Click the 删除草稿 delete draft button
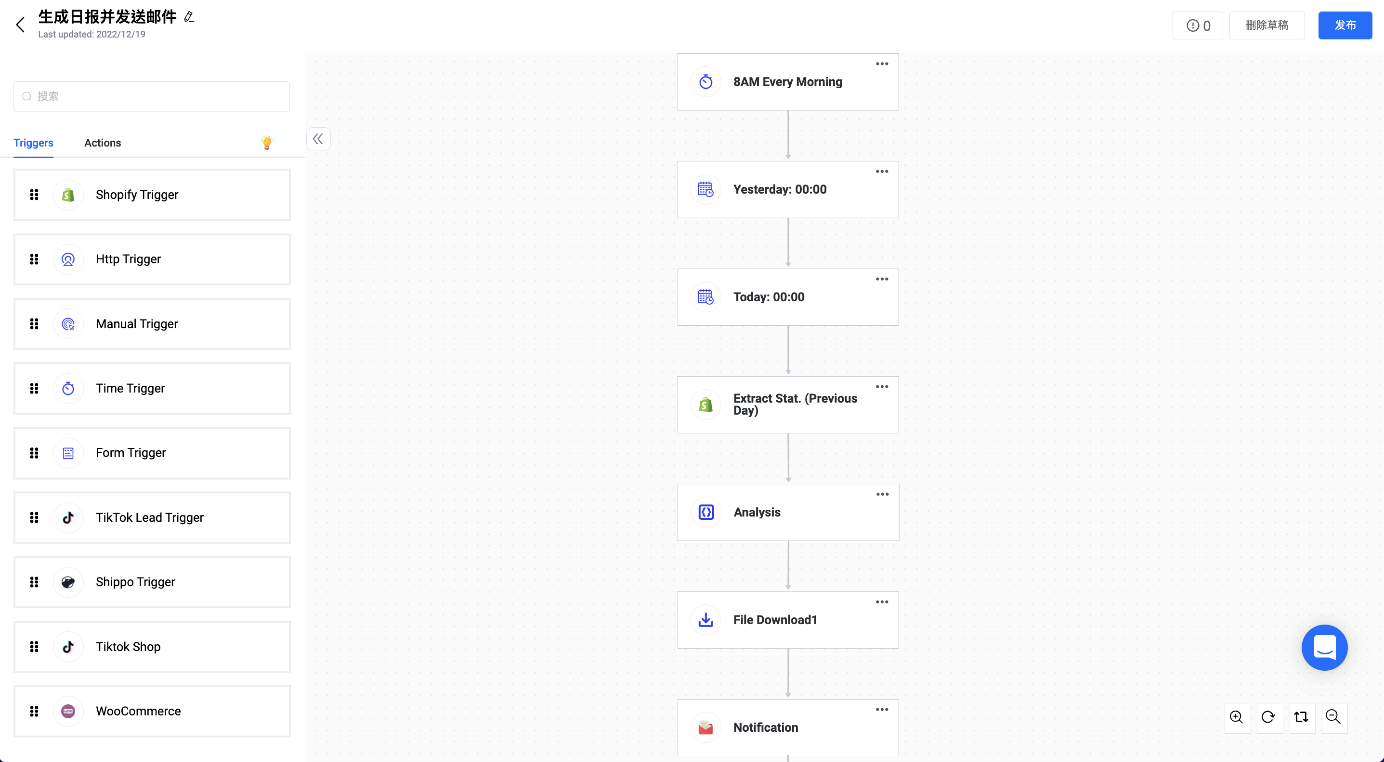 click(1266, 25)
